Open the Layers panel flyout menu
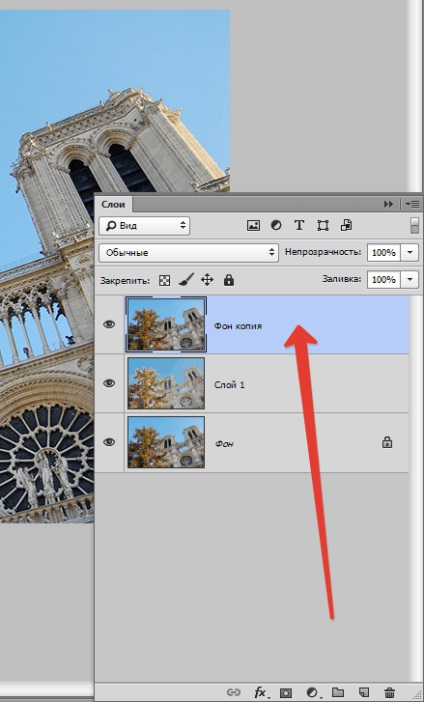 (x=411, y=204)
